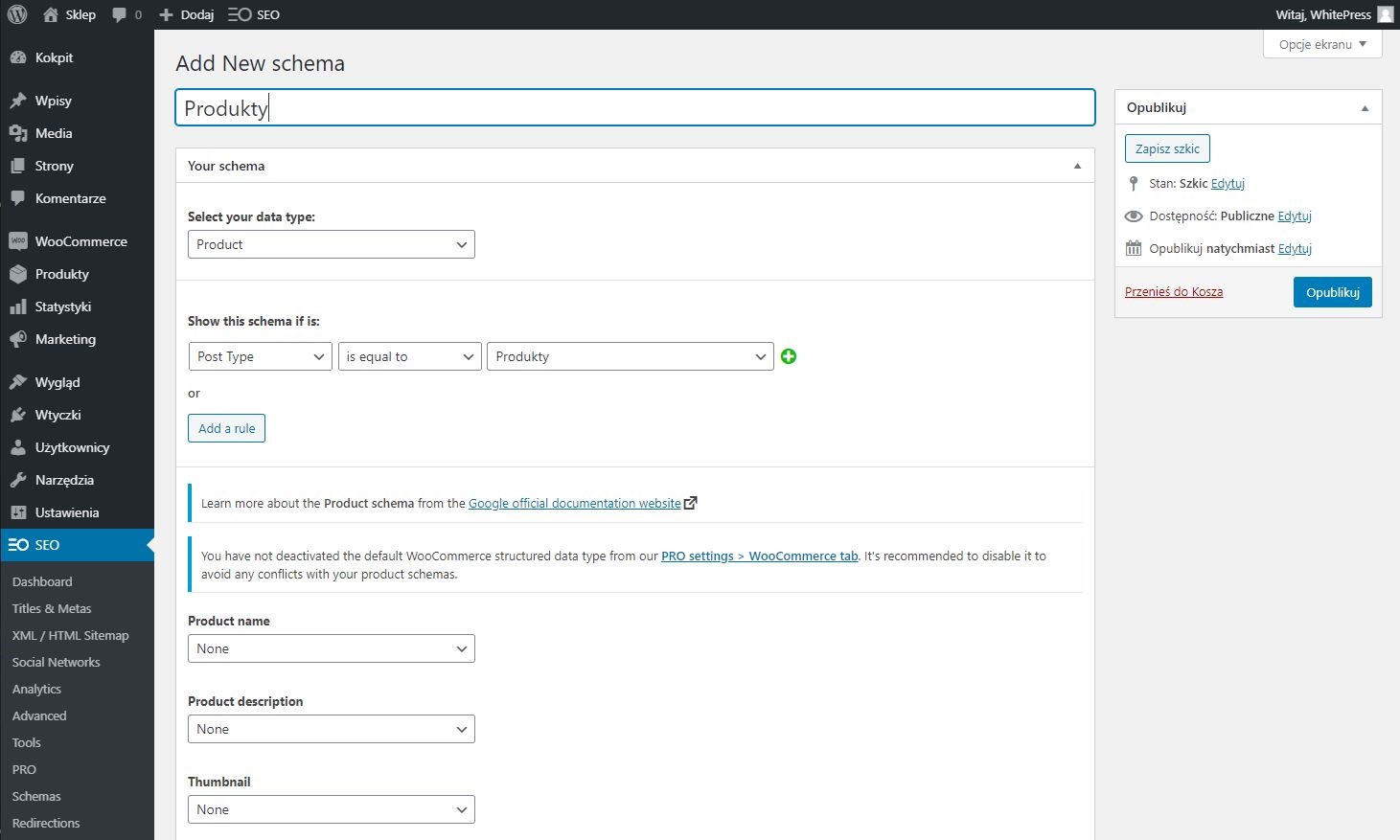Open Titles & Metas submenu item

[52, 608]
